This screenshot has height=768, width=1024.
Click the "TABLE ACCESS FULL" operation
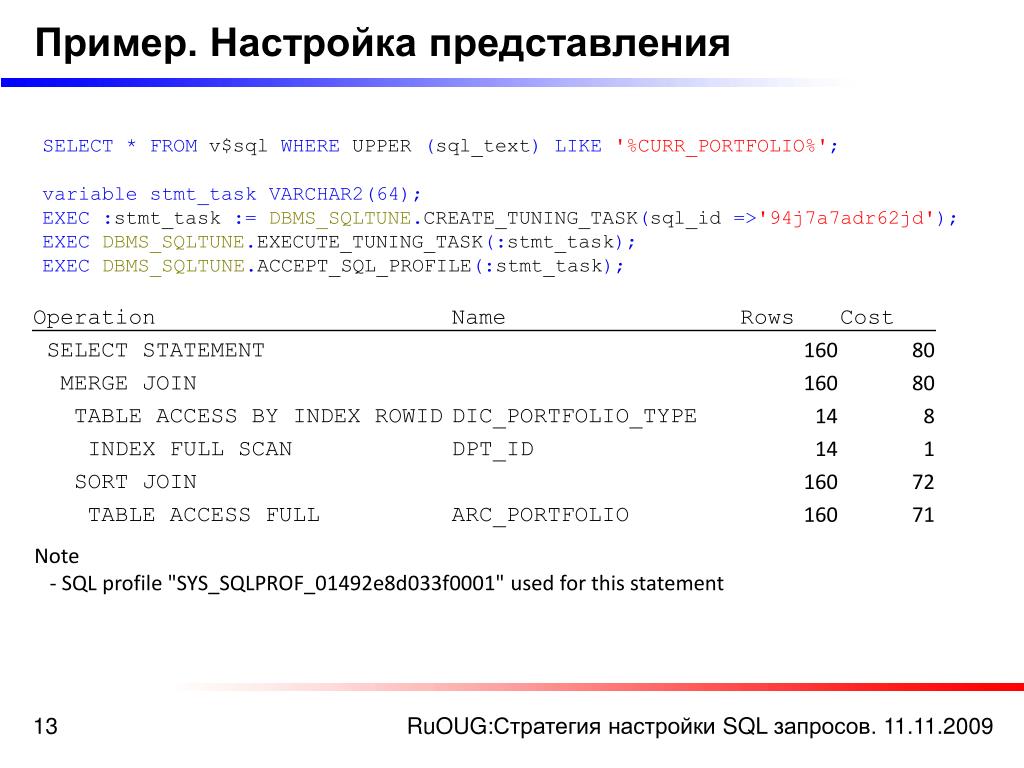click(x=204, y=515)
